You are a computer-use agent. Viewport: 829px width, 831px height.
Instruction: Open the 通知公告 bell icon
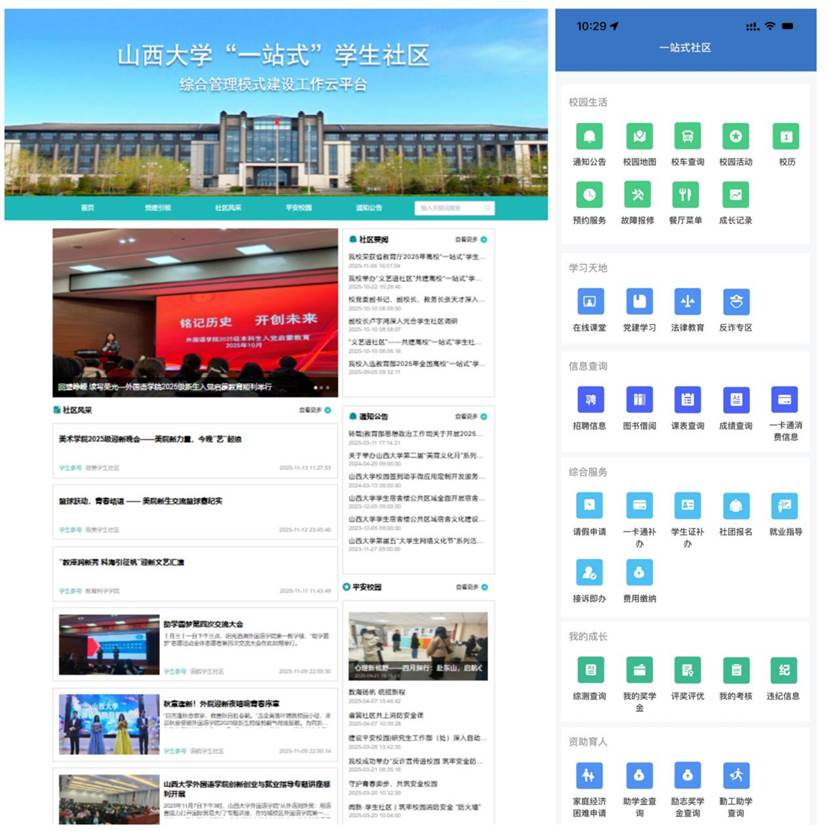pyautogui.click(x=589, y=136)
